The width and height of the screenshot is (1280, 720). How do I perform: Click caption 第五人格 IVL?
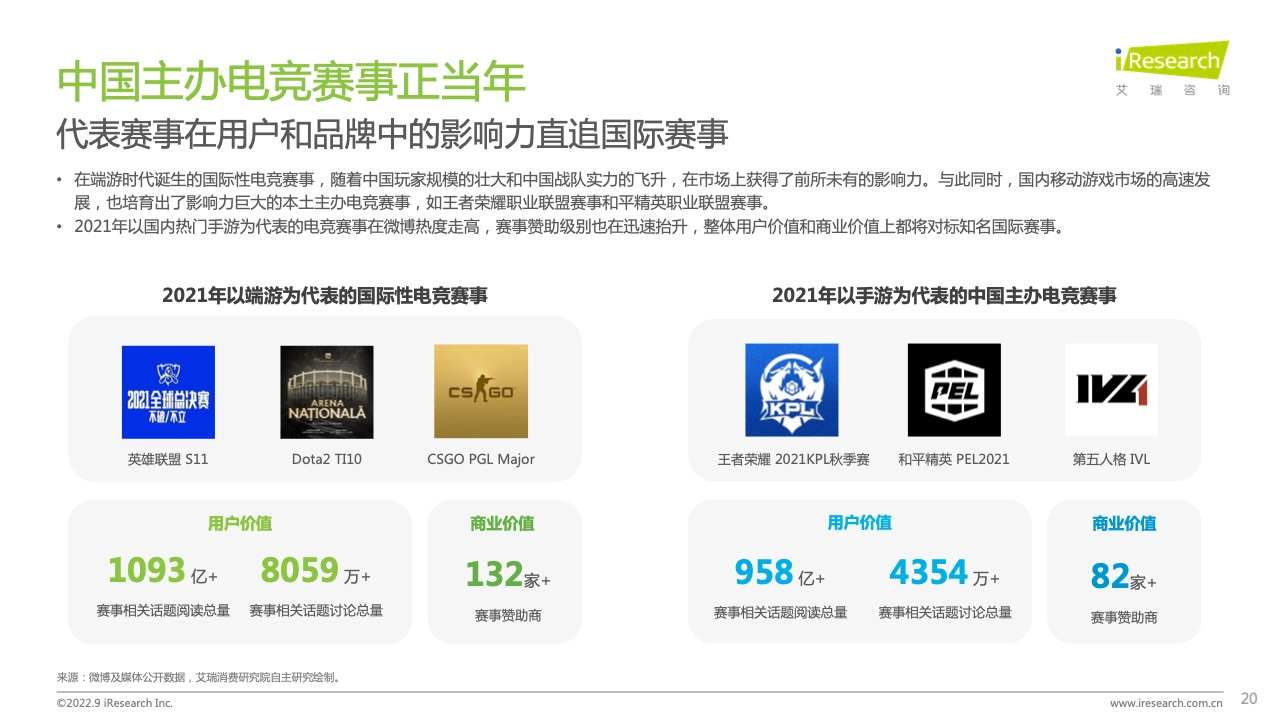pos(1111,459)
